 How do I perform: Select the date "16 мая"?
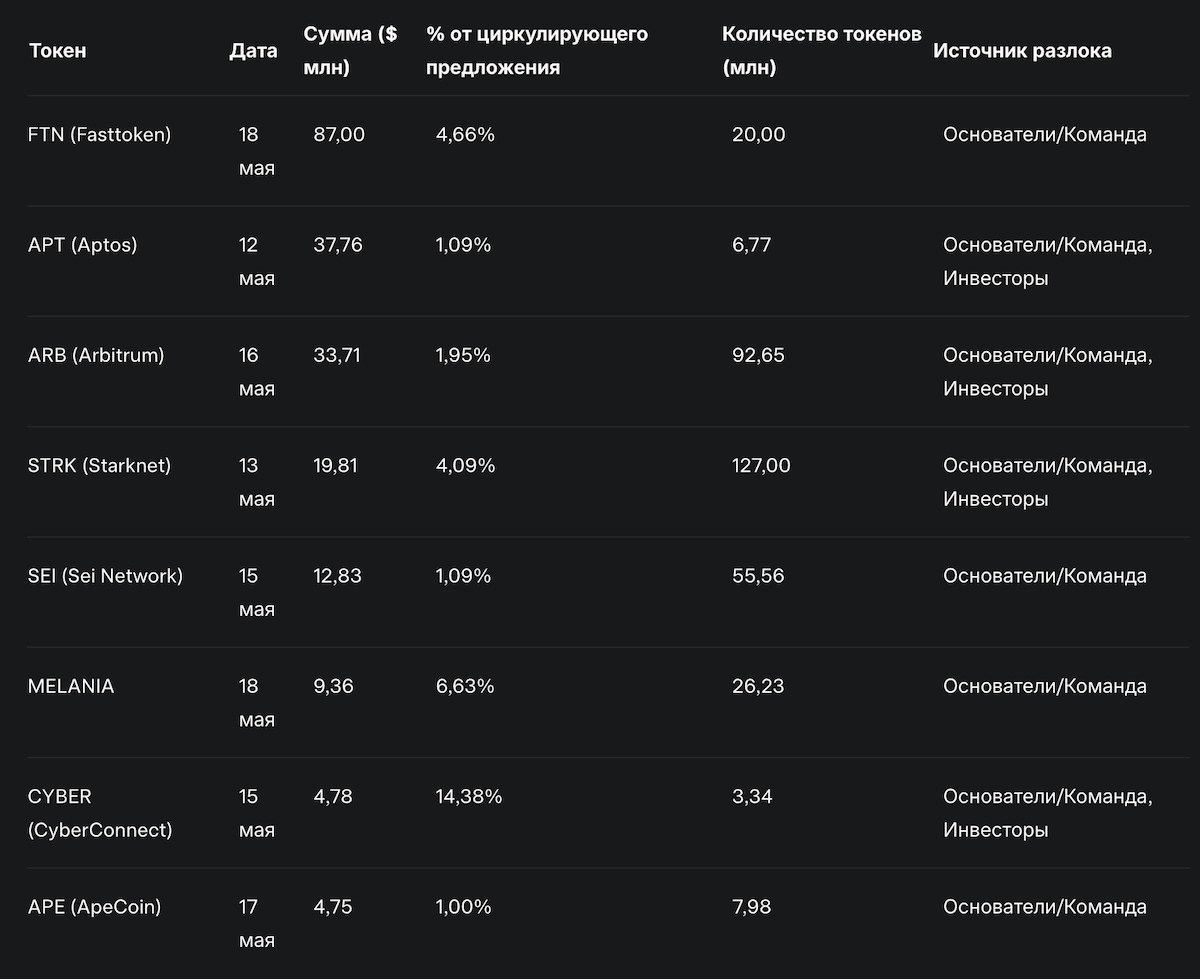pos(257,372)
